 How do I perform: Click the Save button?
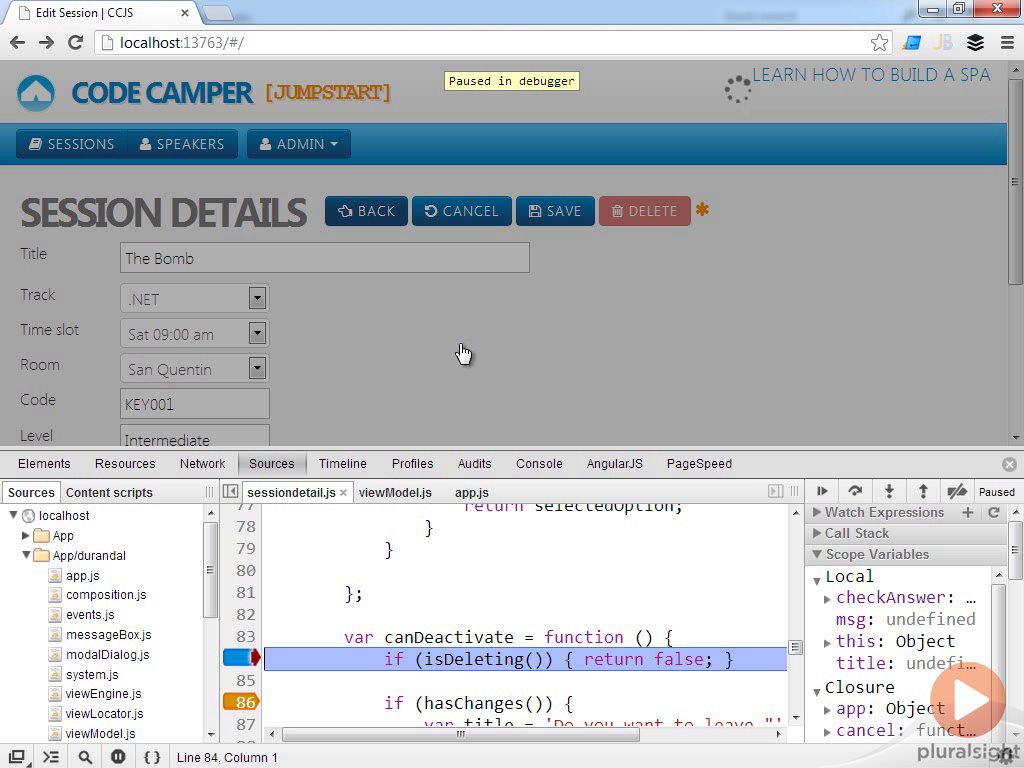pyautogui.click(x=555, y=211)
